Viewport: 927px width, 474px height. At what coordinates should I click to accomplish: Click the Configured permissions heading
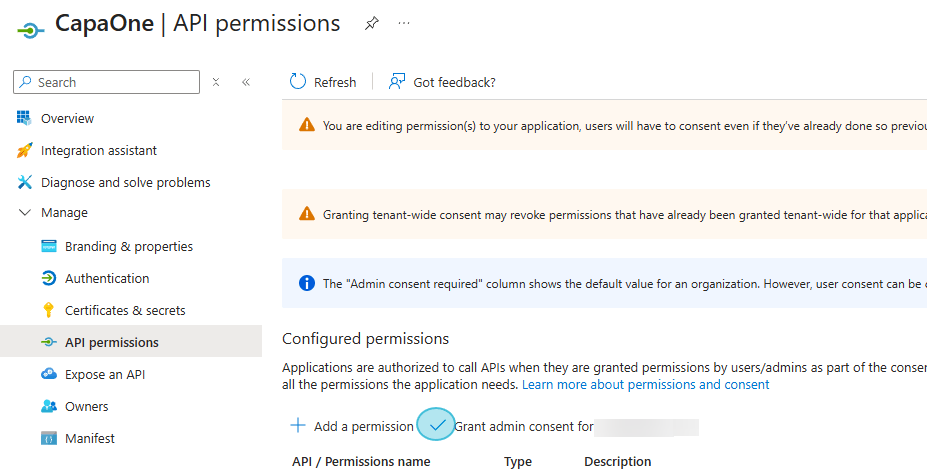pos(365,339)
